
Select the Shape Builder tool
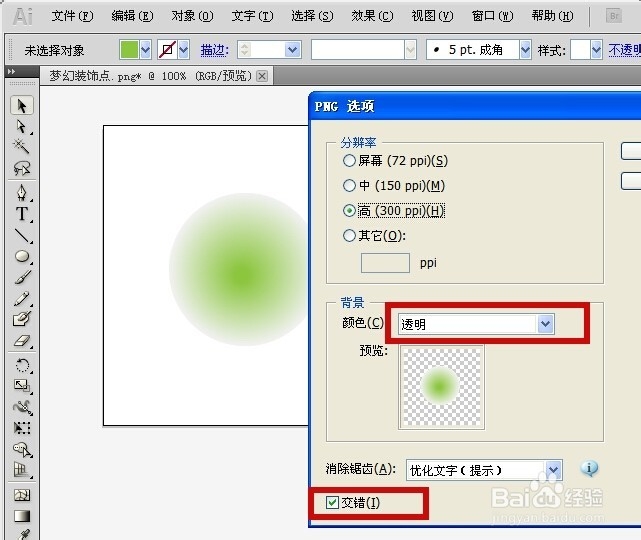[22, 449]
